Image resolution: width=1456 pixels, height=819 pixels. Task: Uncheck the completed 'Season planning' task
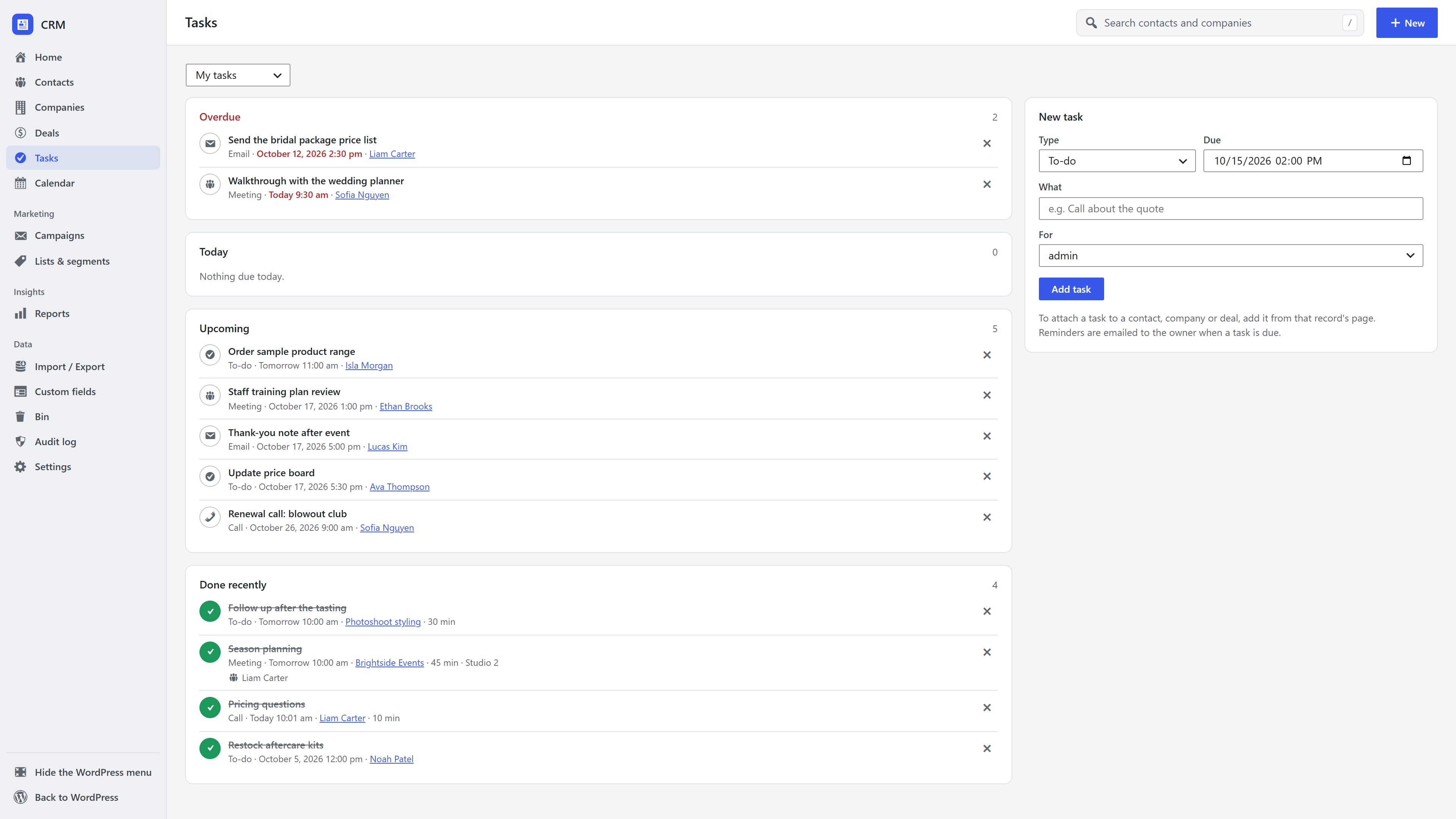tap(210, 652)
